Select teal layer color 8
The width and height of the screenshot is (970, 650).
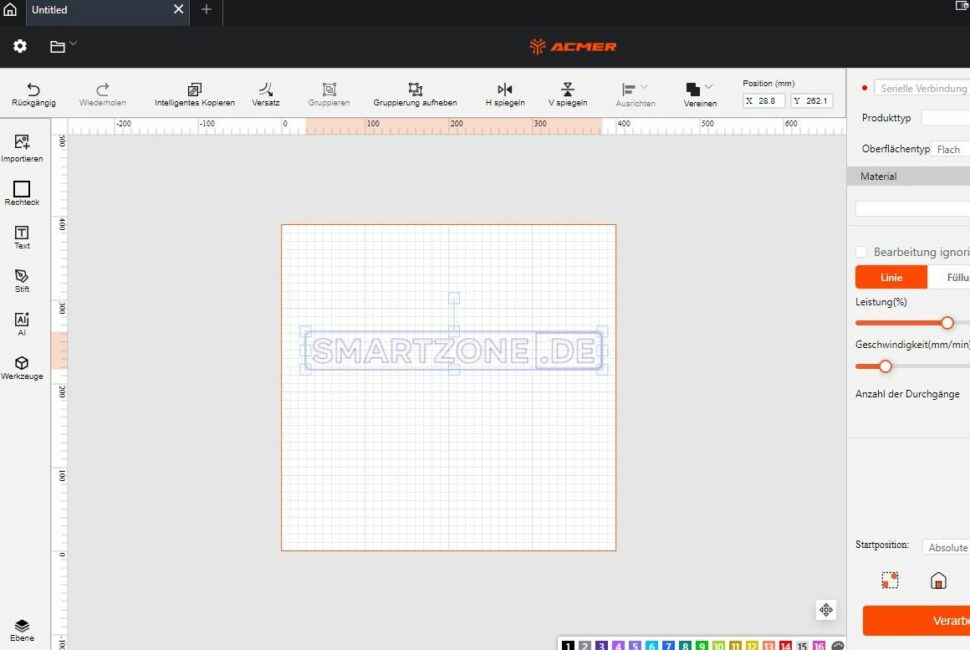685,645
